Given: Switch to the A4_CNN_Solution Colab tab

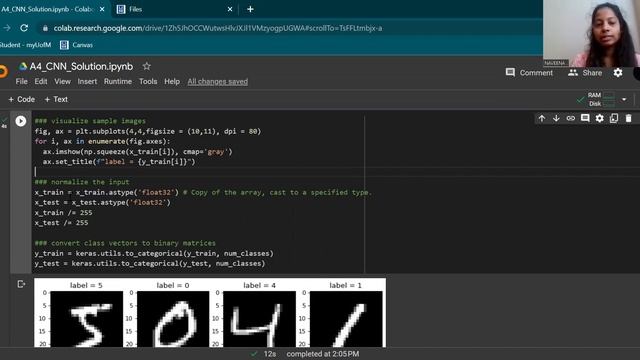Looking at the screenshot, I should (53, 9).
